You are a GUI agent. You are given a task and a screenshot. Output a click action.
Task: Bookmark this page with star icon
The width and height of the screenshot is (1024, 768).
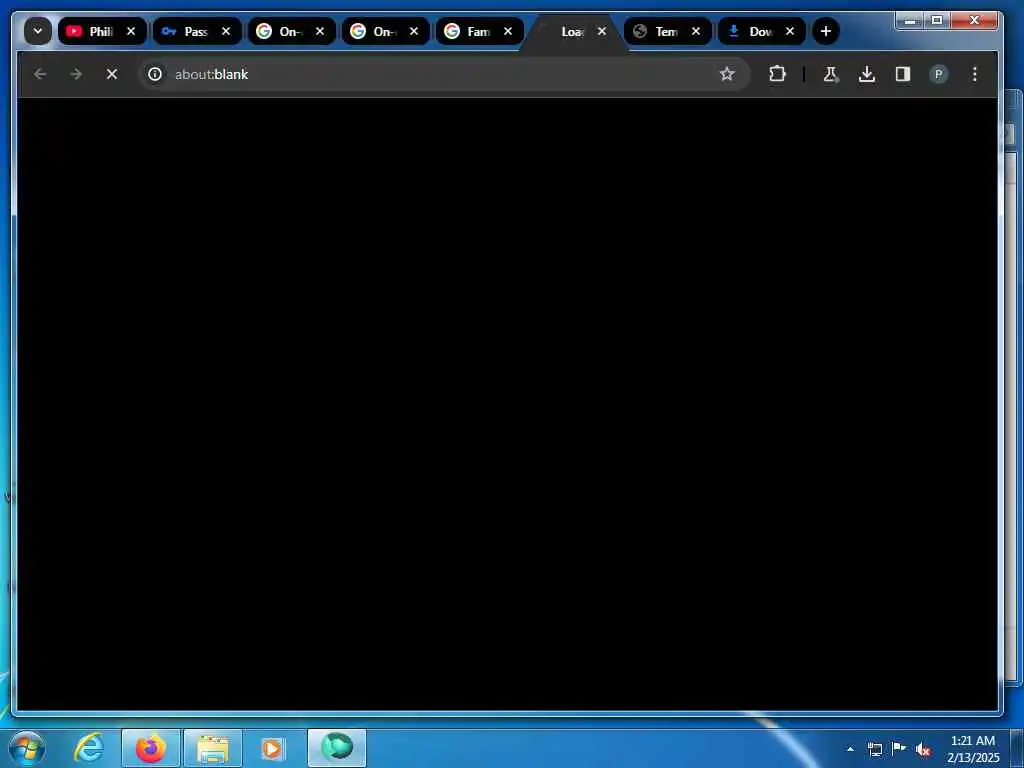(x=727, y=74)
